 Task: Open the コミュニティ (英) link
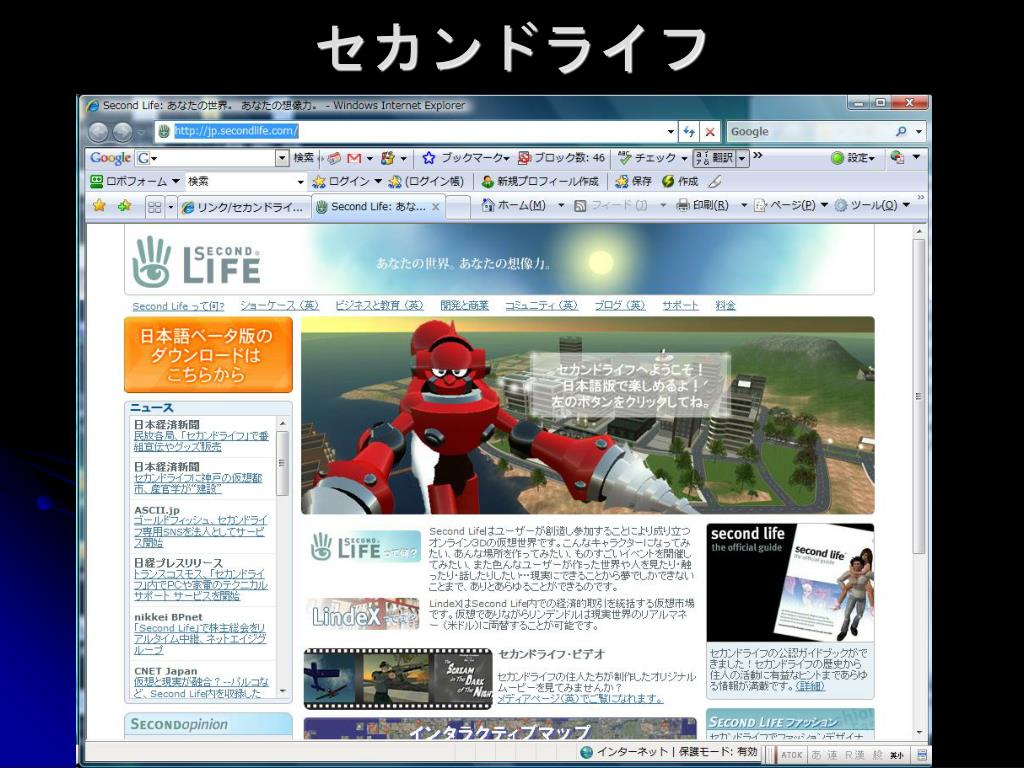[541, 306]
